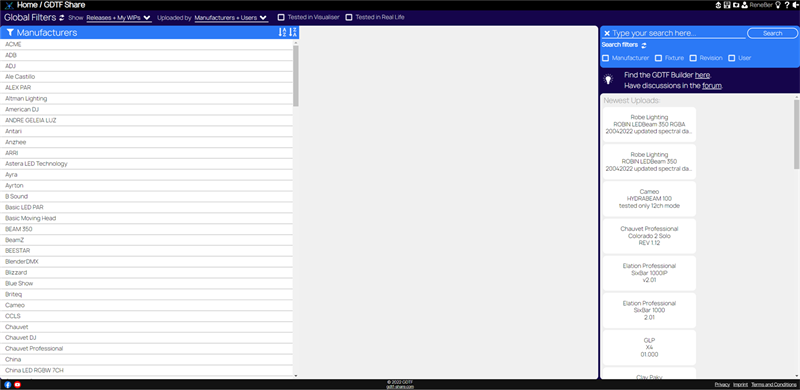Open the upload icon in top bar
Viewport: 800px width, 390px height.
(x=718, y=5)
